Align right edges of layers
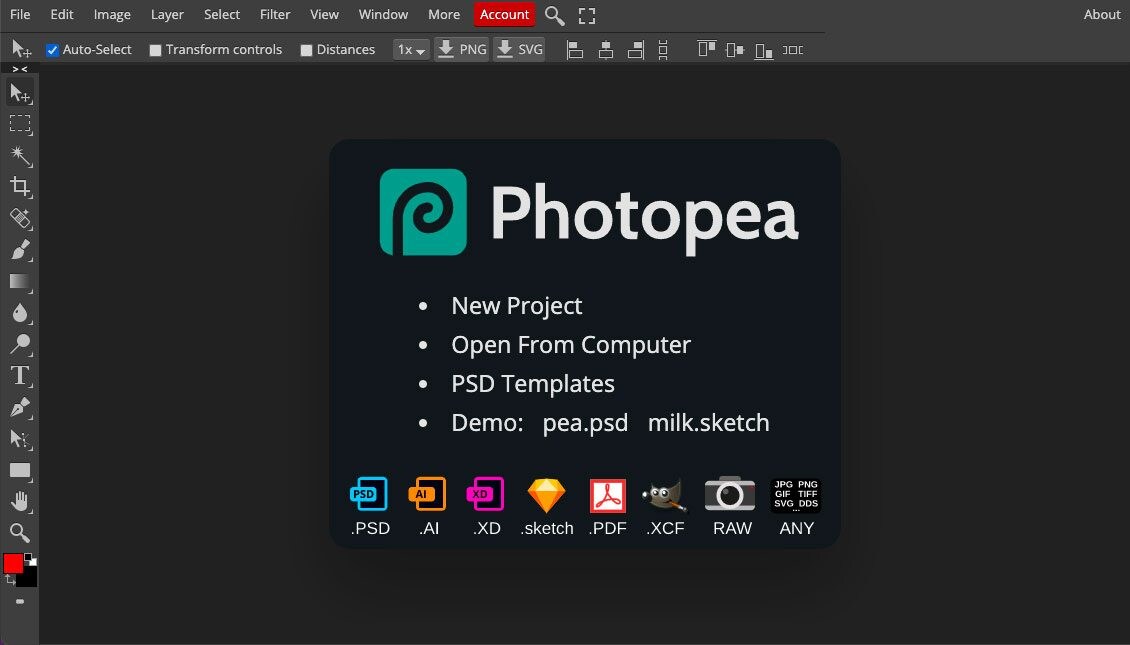The height and width of the screenshot is (645, 1130). pos(636,50)
